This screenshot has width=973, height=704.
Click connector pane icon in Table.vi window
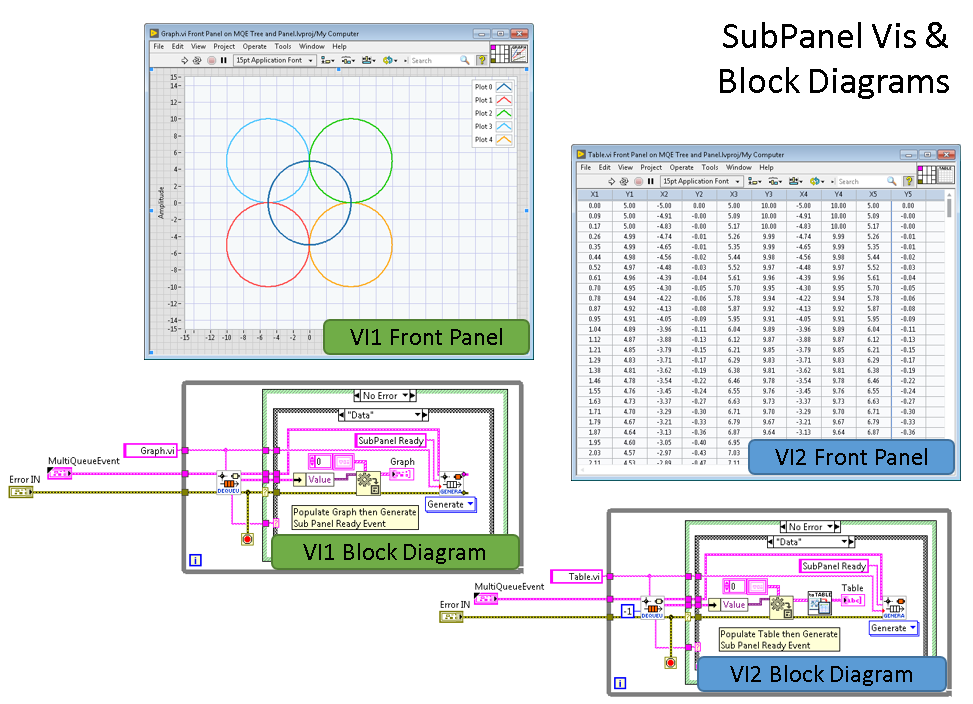click(926, 174)
